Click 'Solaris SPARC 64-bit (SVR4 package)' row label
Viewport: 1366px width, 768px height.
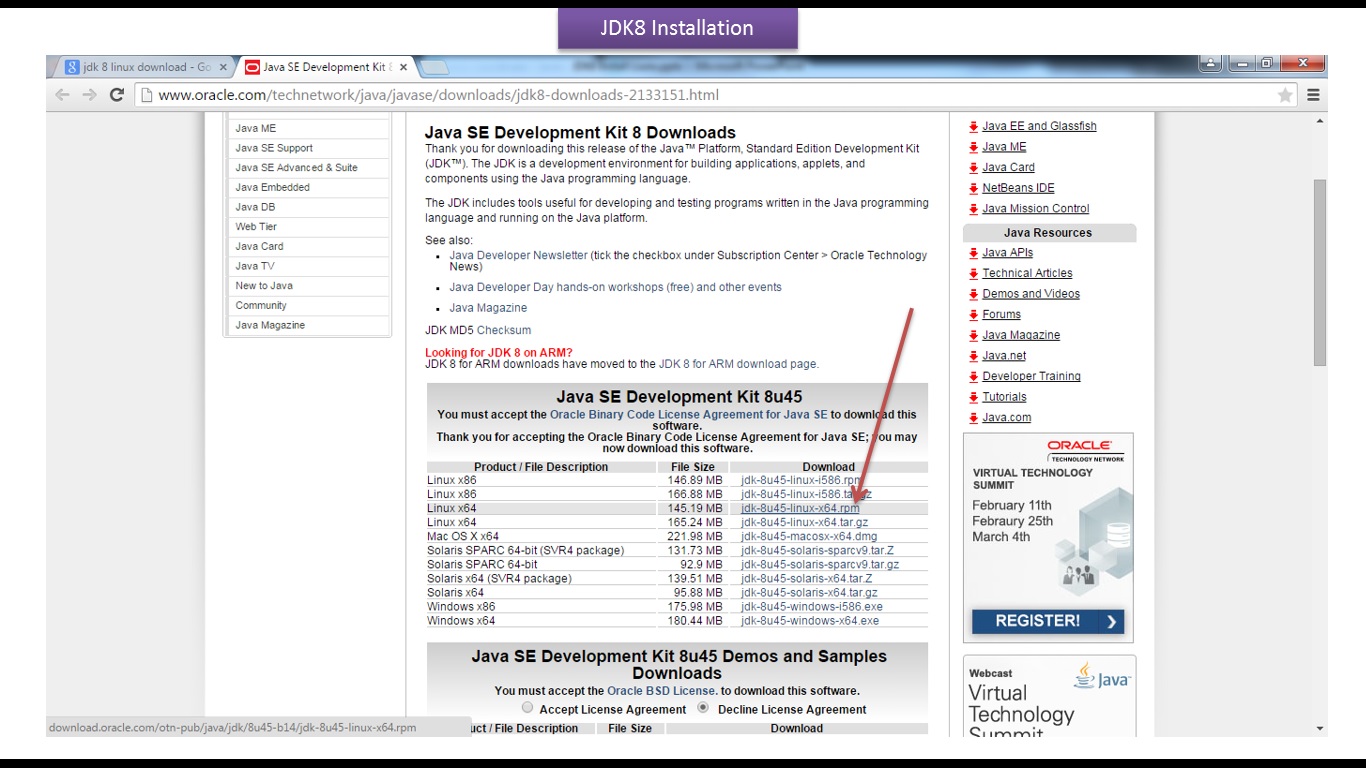[525, 550]
